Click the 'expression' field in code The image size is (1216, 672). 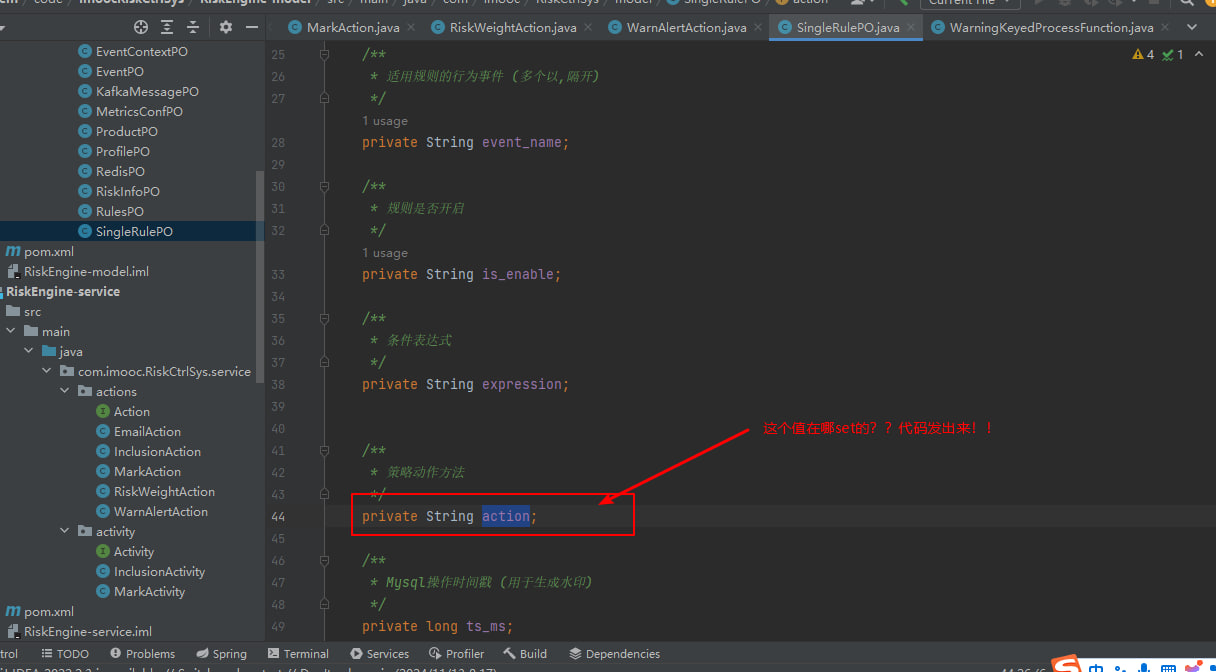click(521, 384)
